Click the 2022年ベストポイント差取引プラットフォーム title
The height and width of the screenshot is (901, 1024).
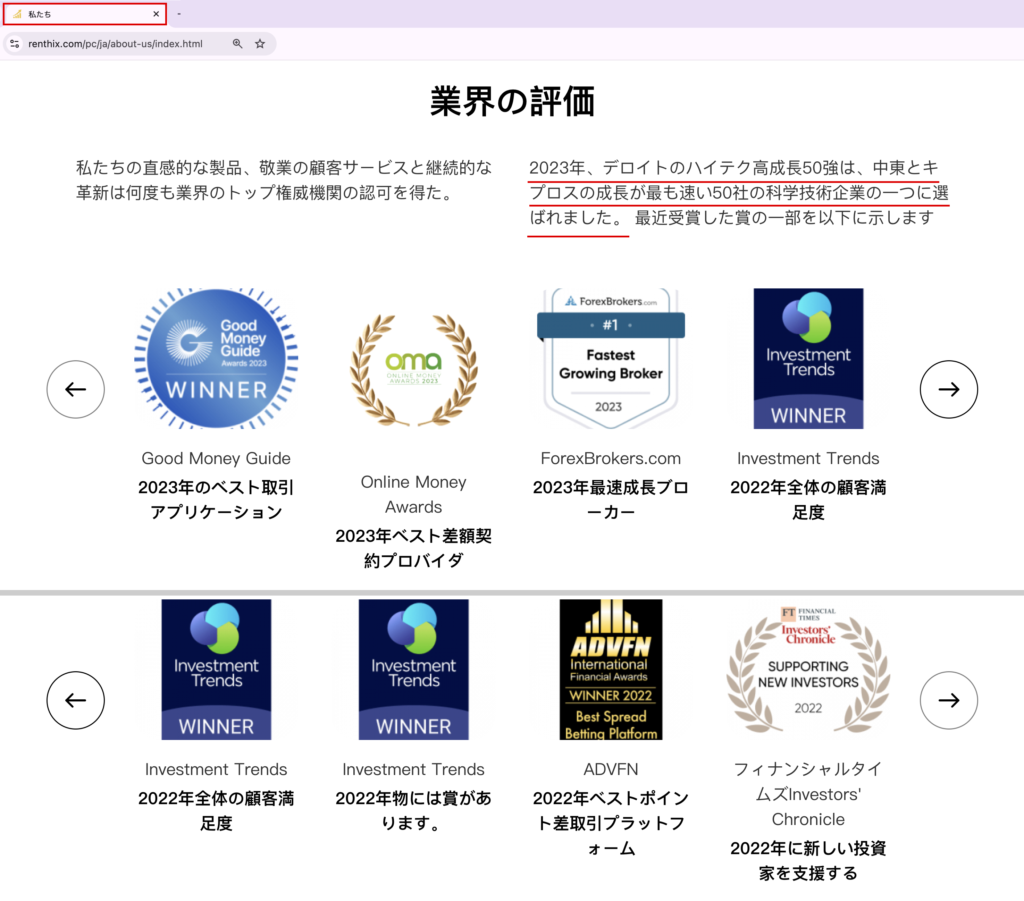(x=611, y=823)
